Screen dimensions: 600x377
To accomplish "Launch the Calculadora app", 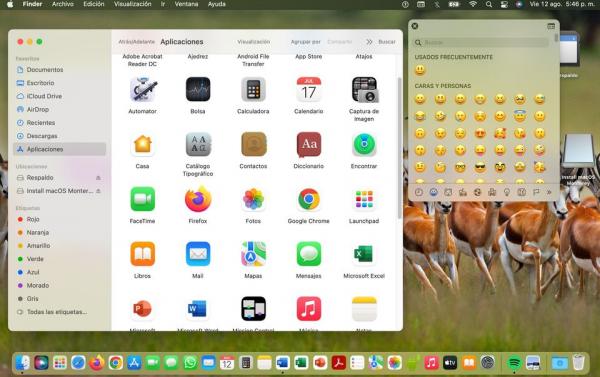I will [x=253, y=90].
